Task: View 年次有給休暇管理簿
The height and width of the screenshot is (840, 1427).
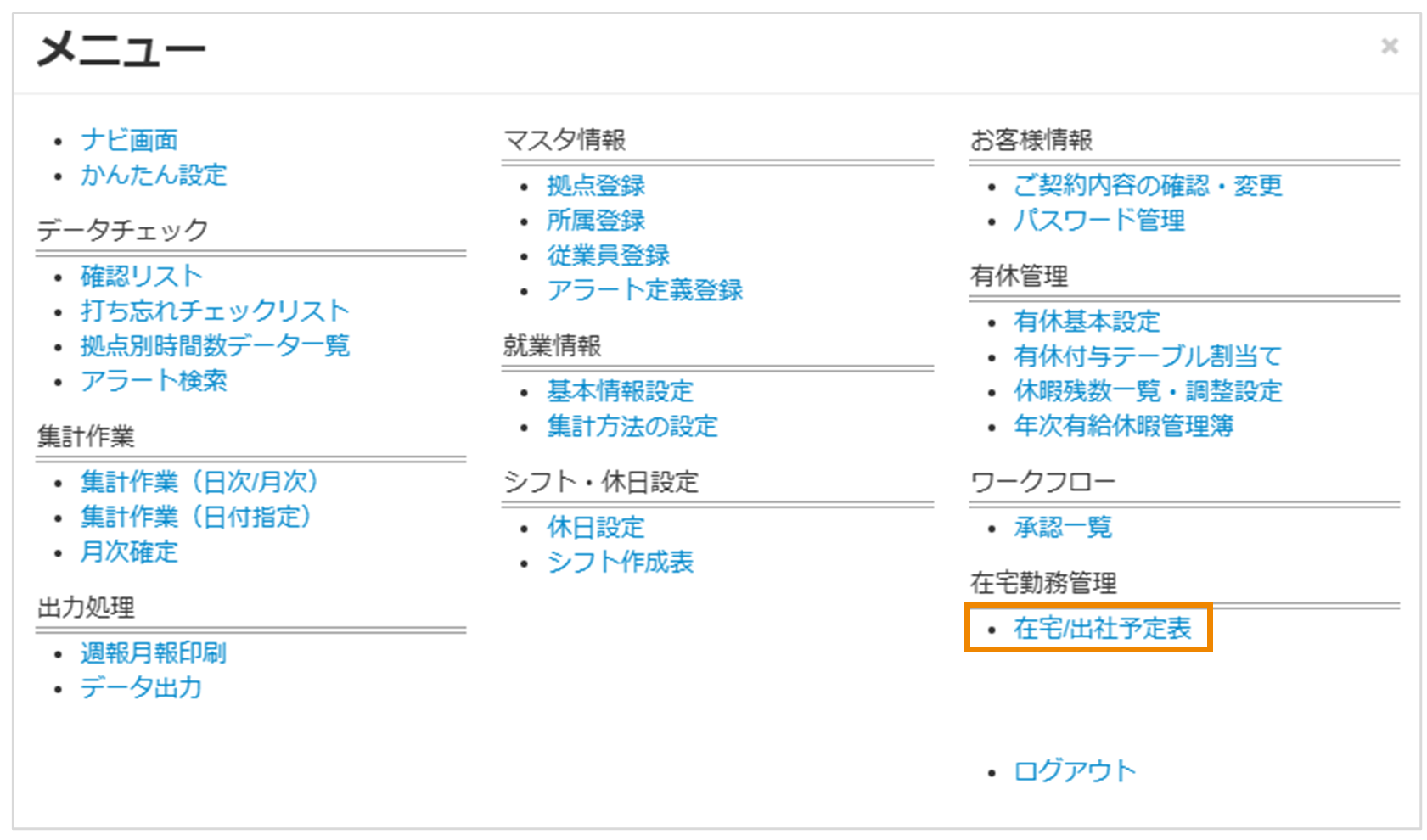Action: tap(1122, 427)
